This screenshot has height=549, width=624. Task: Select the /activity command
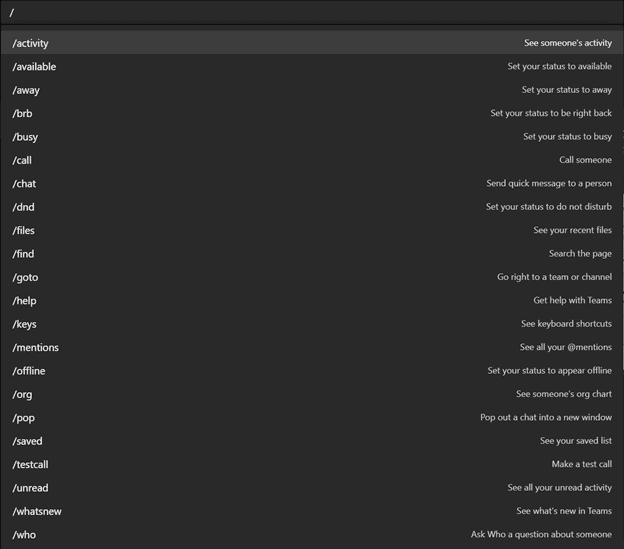(312, 43)
